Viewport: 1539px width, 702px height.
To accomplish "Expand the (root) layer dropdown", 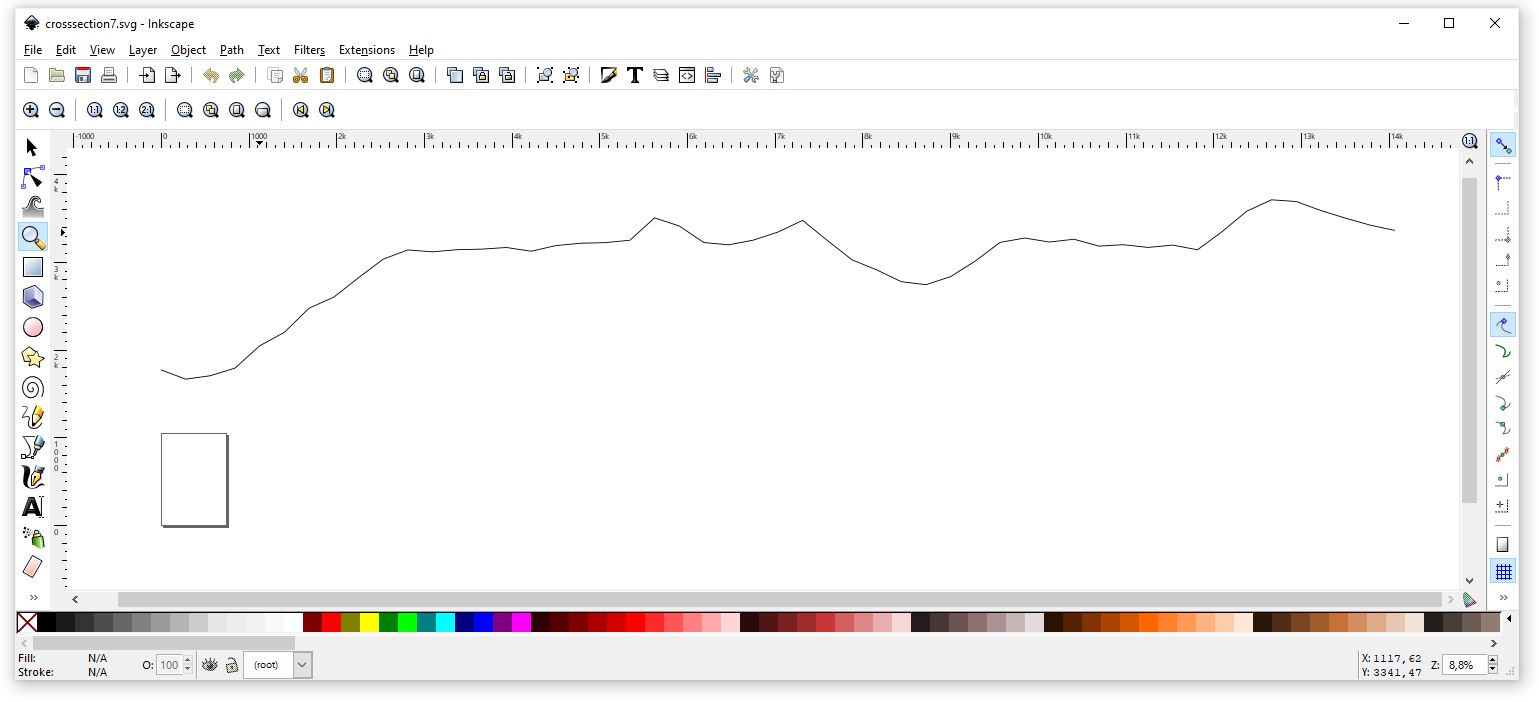I will (x=302, y=665).
